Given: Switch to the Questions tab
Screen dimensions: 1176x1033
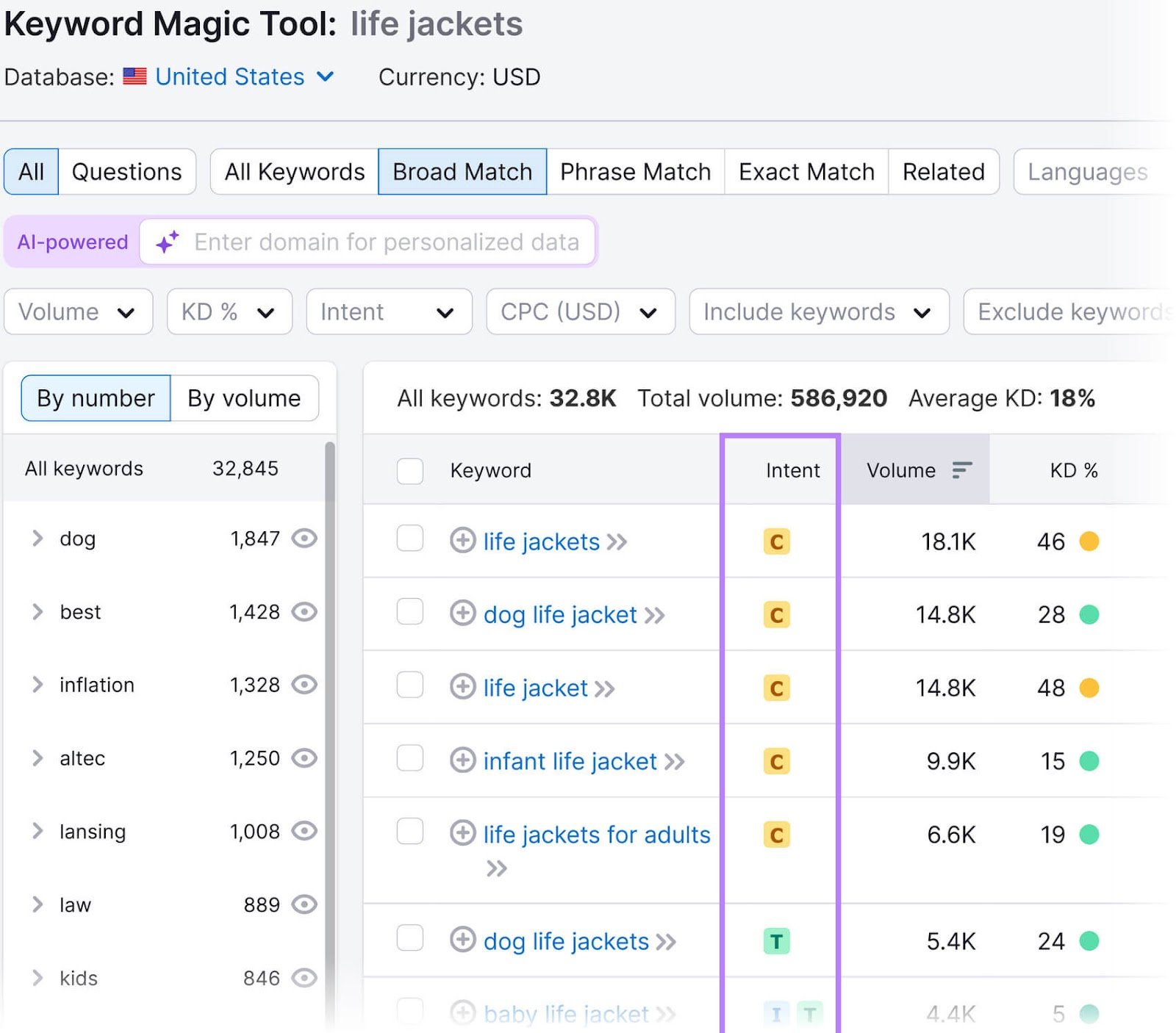Looking at the screenshot, I should (x=126, y=171).
